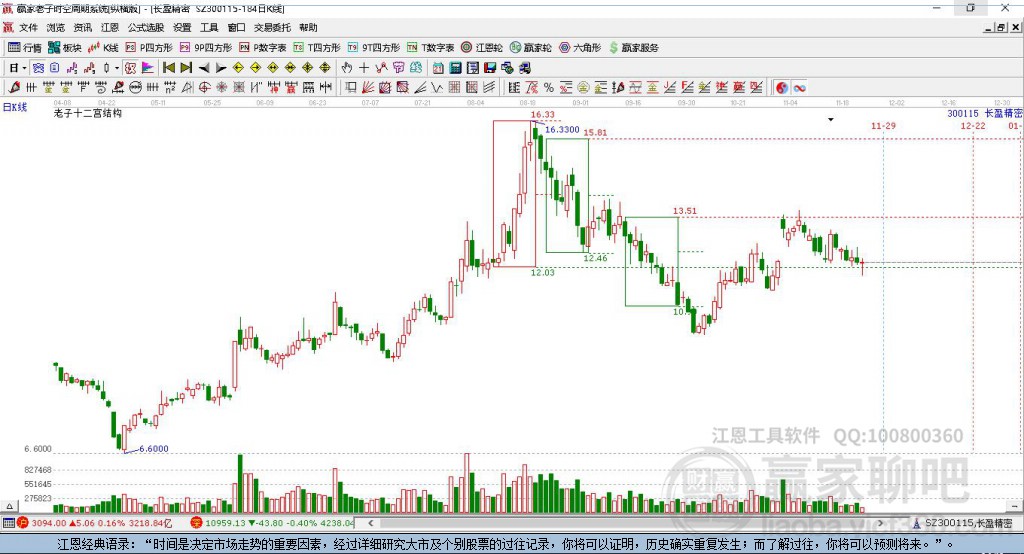Select the red pen drawing tool
This screenshot has height=554, width=1024.
point(14,87)
